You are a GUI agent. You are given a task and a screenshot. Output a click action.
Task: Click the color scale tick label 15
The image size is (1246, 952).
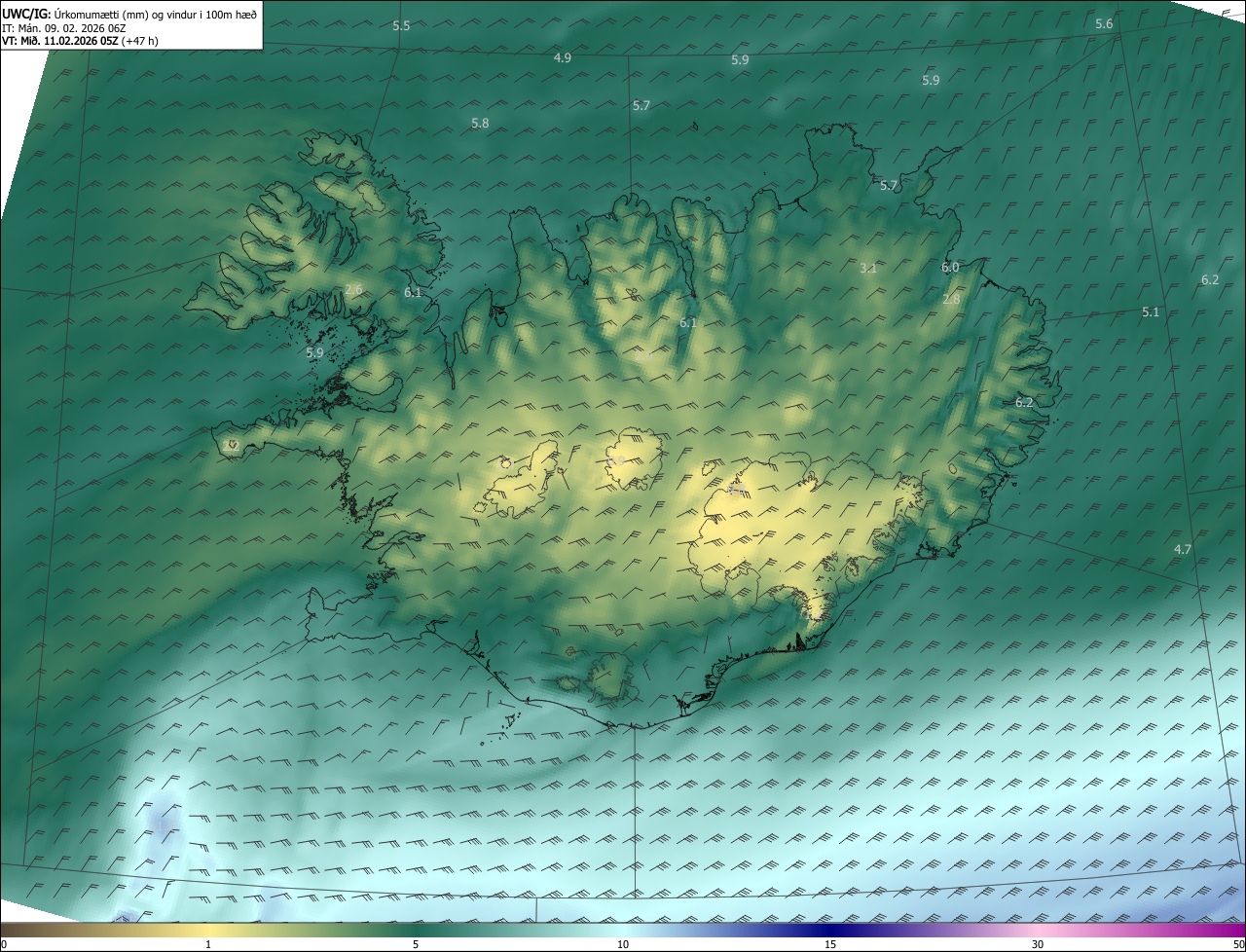(x=830, y=945)
